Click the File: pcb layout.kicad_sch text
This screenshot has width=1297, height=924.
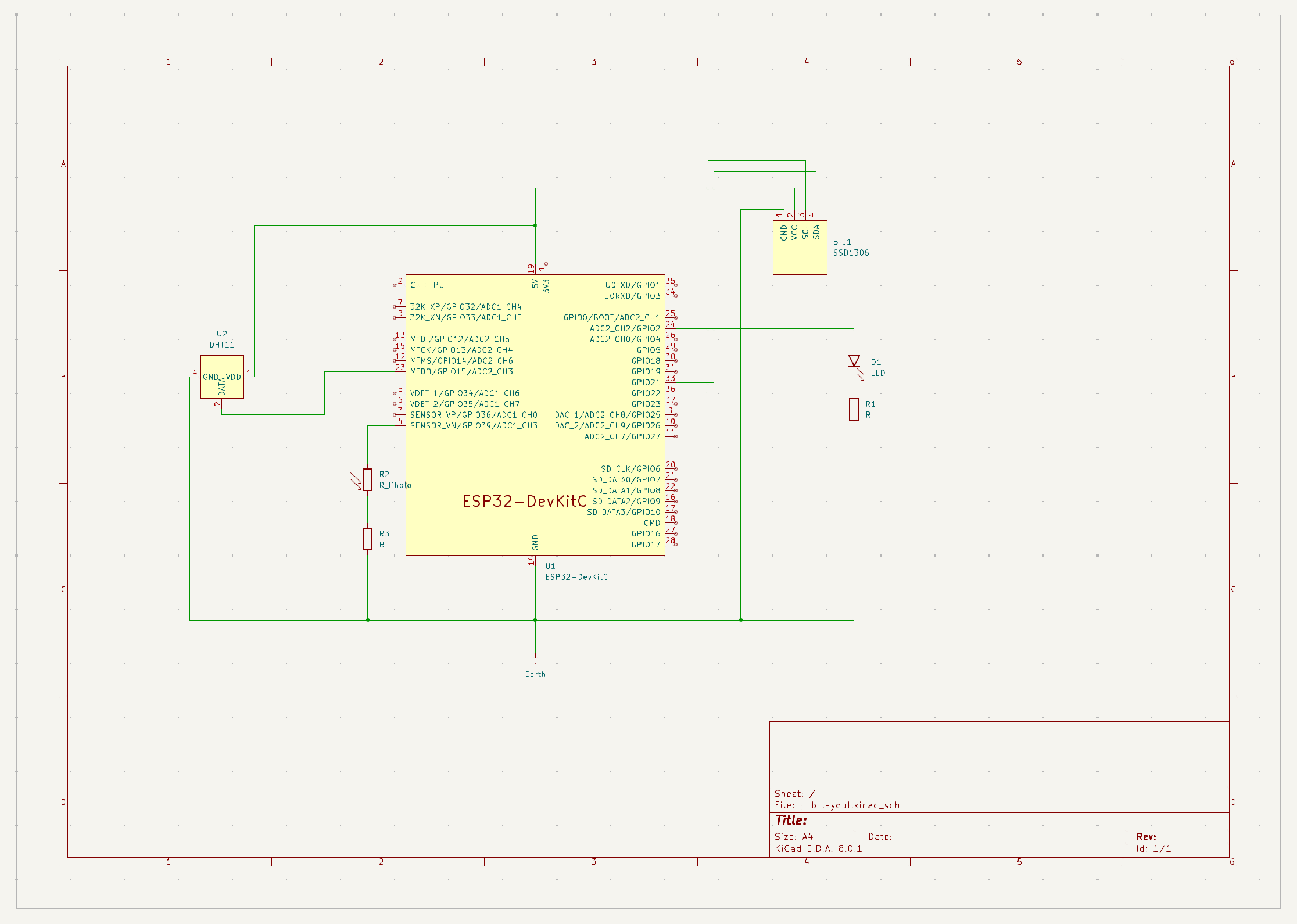[x=837, y=805]
